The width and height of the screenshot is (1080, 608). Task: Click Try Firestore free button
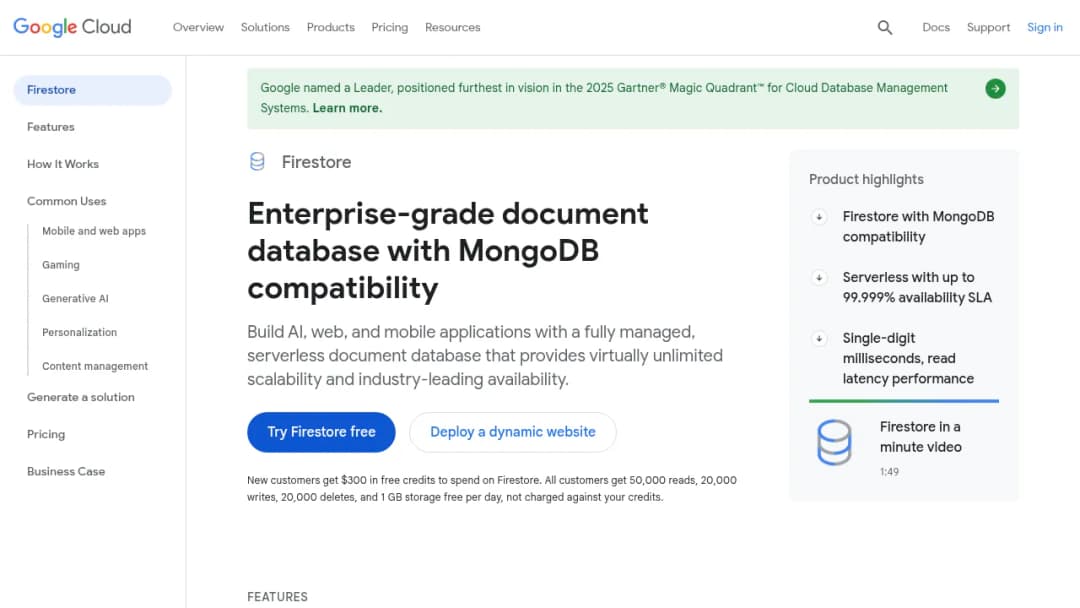click(x=321, y=432)
